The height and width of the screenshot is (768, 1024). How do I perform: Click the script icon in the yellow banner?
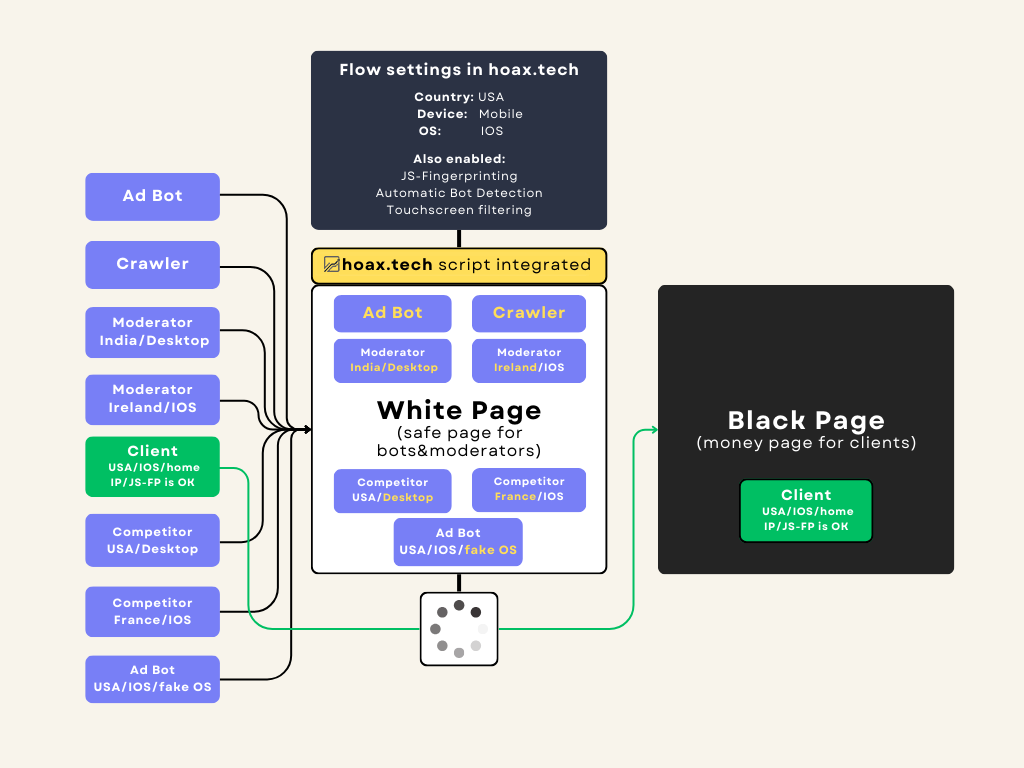(x=332, y=264)
